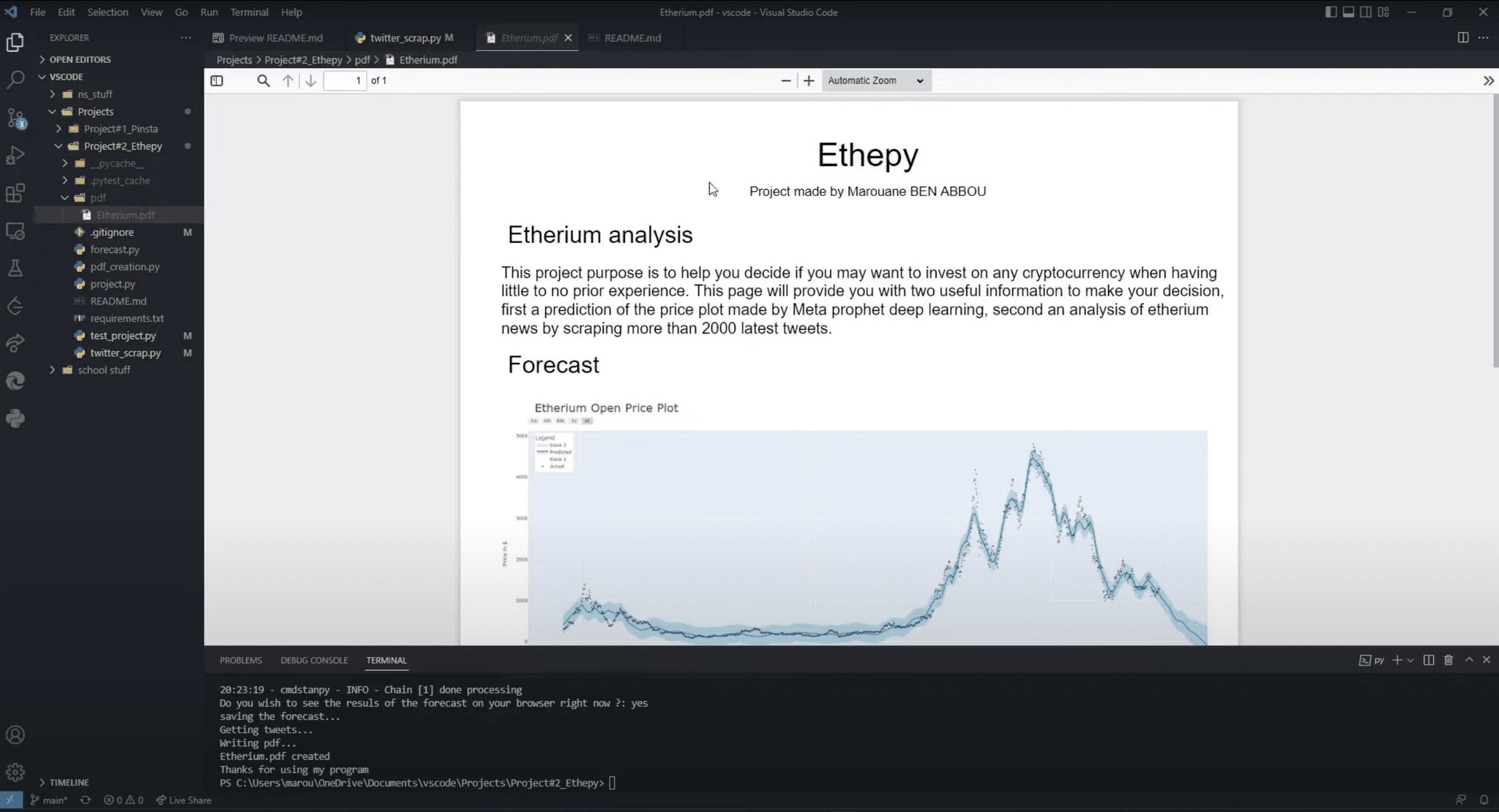The width and height of the screenshot is (1499, 812).
Task: Open the Search view in activity bar
Action: [x=15, y=79]
